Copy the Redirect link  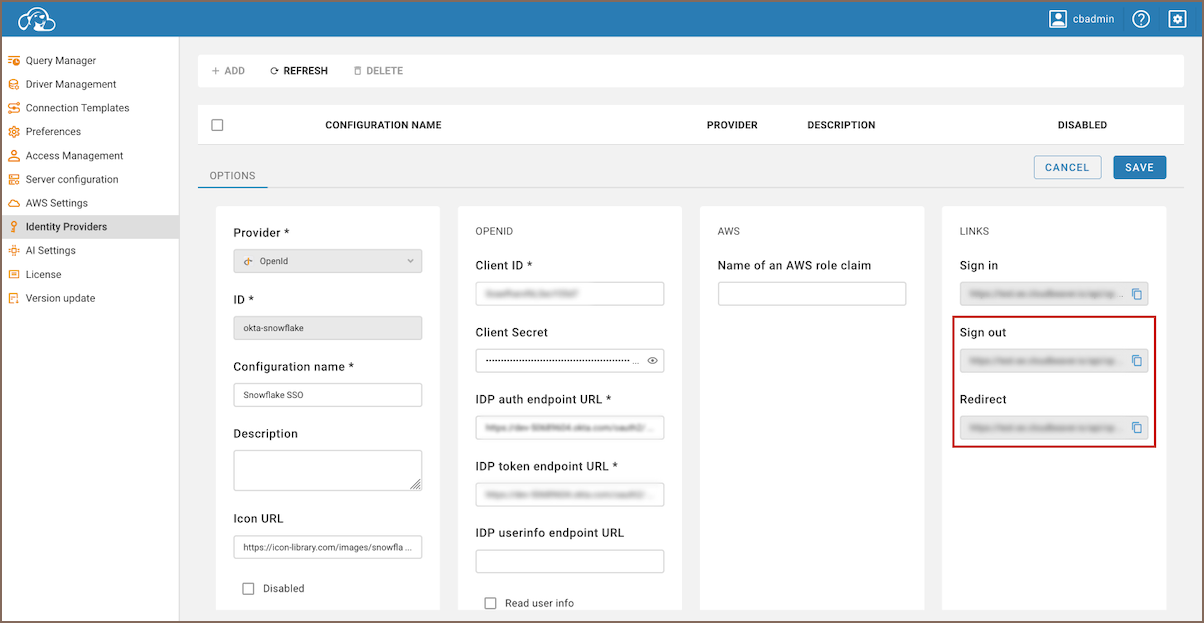click(1136, 428)
